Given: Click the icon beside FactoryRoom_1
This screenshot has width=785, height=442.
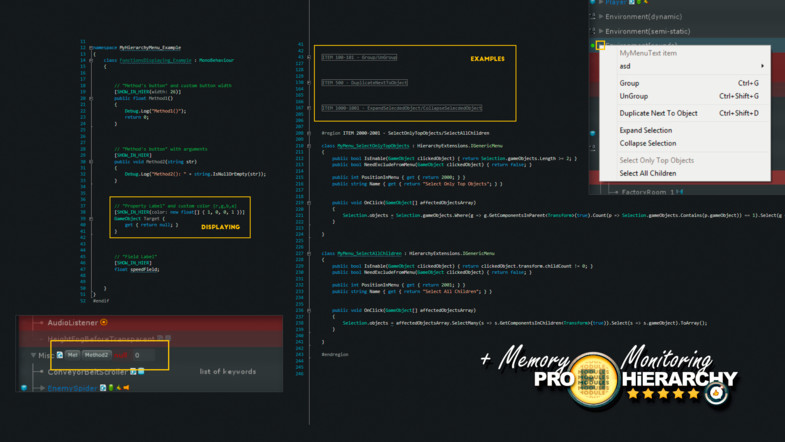Looking at the screenshot, I should (x=680, y=192).
